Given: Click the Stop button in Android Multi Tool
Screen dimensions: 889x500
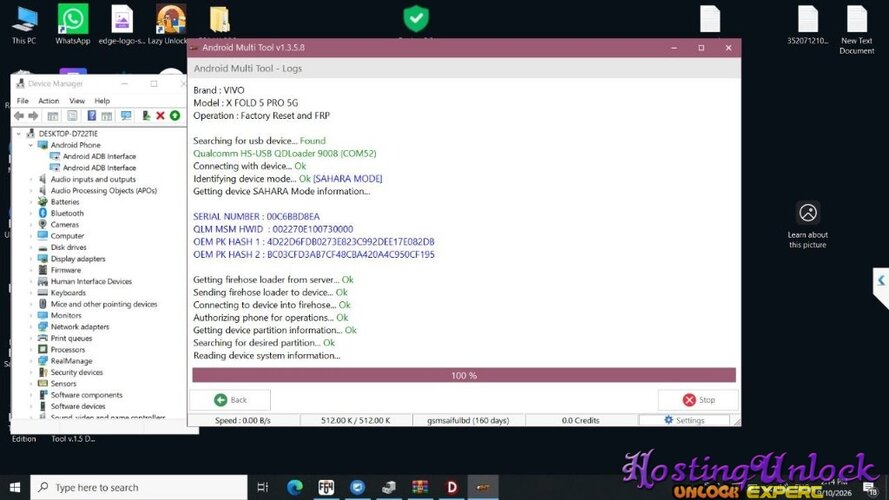Looking at the screenshot, I should [x=698, y=400].
